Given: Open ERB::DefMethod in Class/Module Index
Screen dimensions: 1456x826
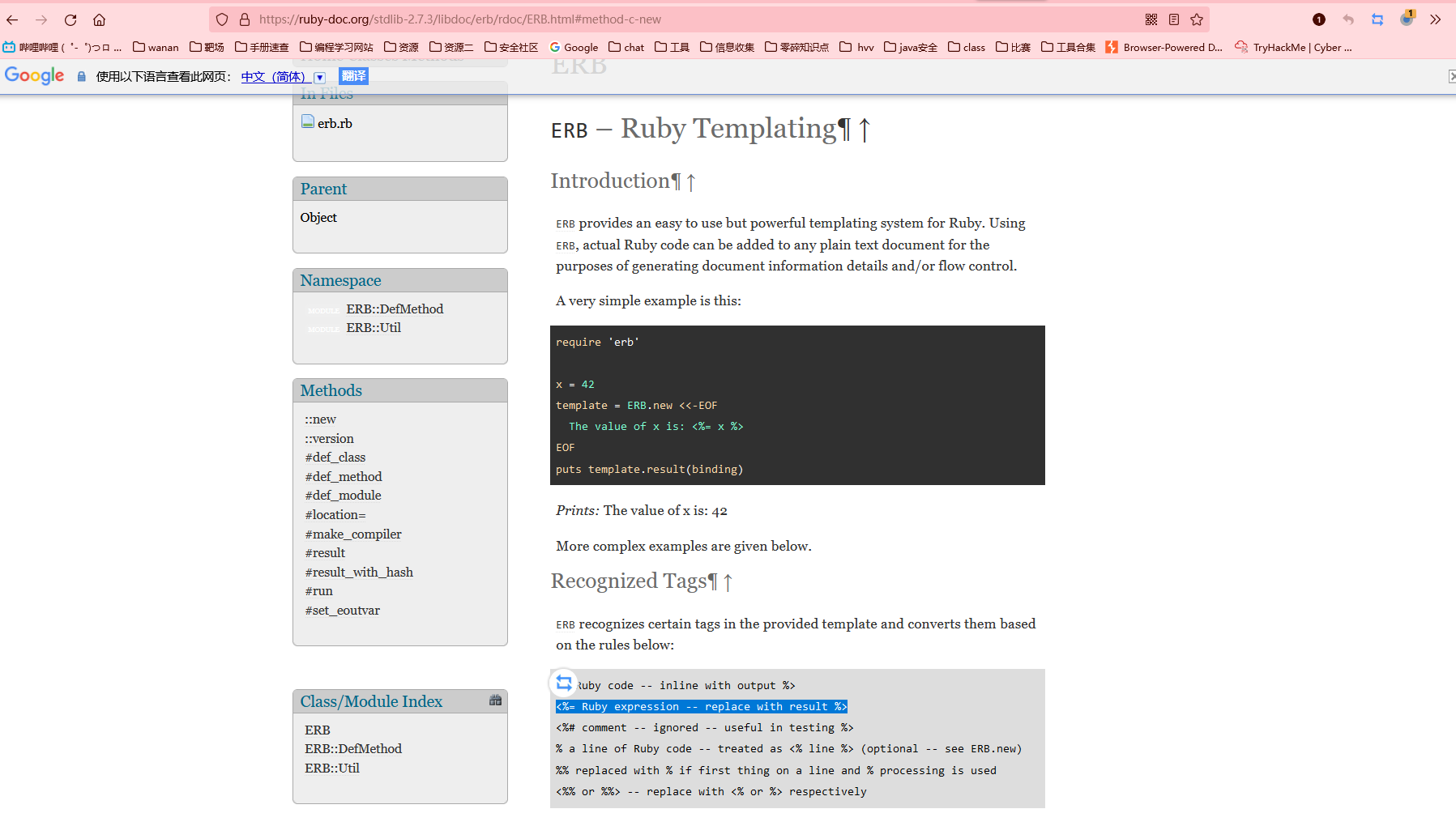Looking at the screenshot, I should (x=353, y=748).
